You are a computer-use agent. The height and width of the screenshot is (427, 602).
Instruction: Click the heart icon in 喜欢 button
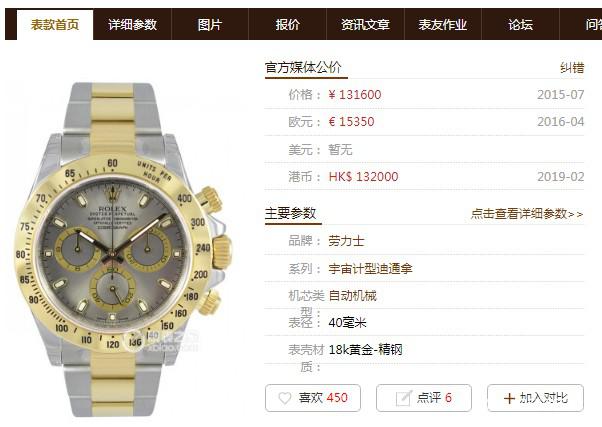(x=284, y=398)
